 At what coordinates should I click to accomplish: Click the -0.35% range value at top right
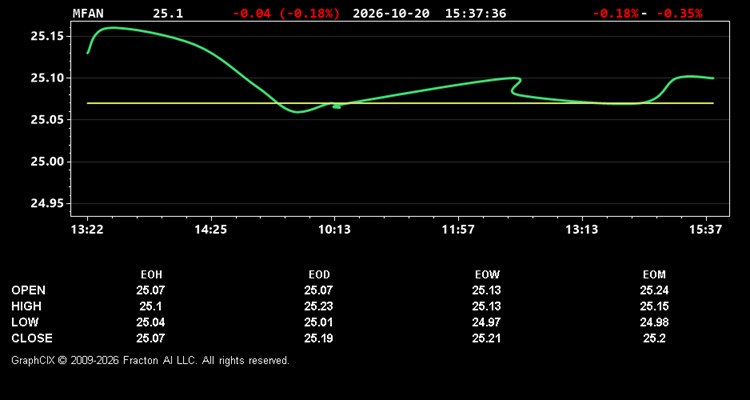click(x=680, y=13)
